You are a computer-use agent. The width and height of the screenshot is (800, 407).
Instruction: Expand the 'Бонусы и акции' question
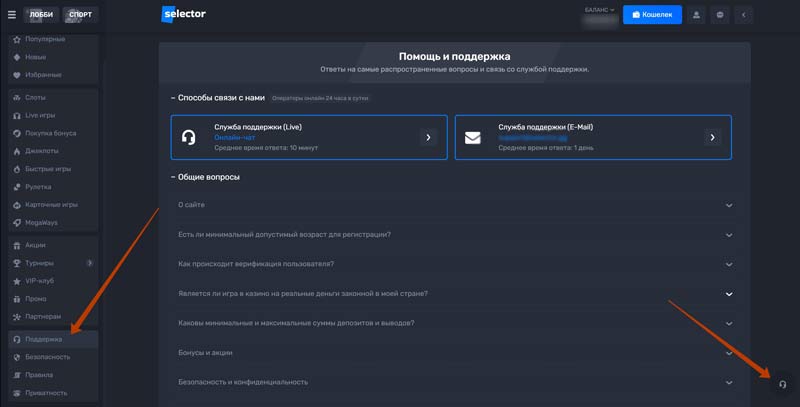[x=729, y=353]
